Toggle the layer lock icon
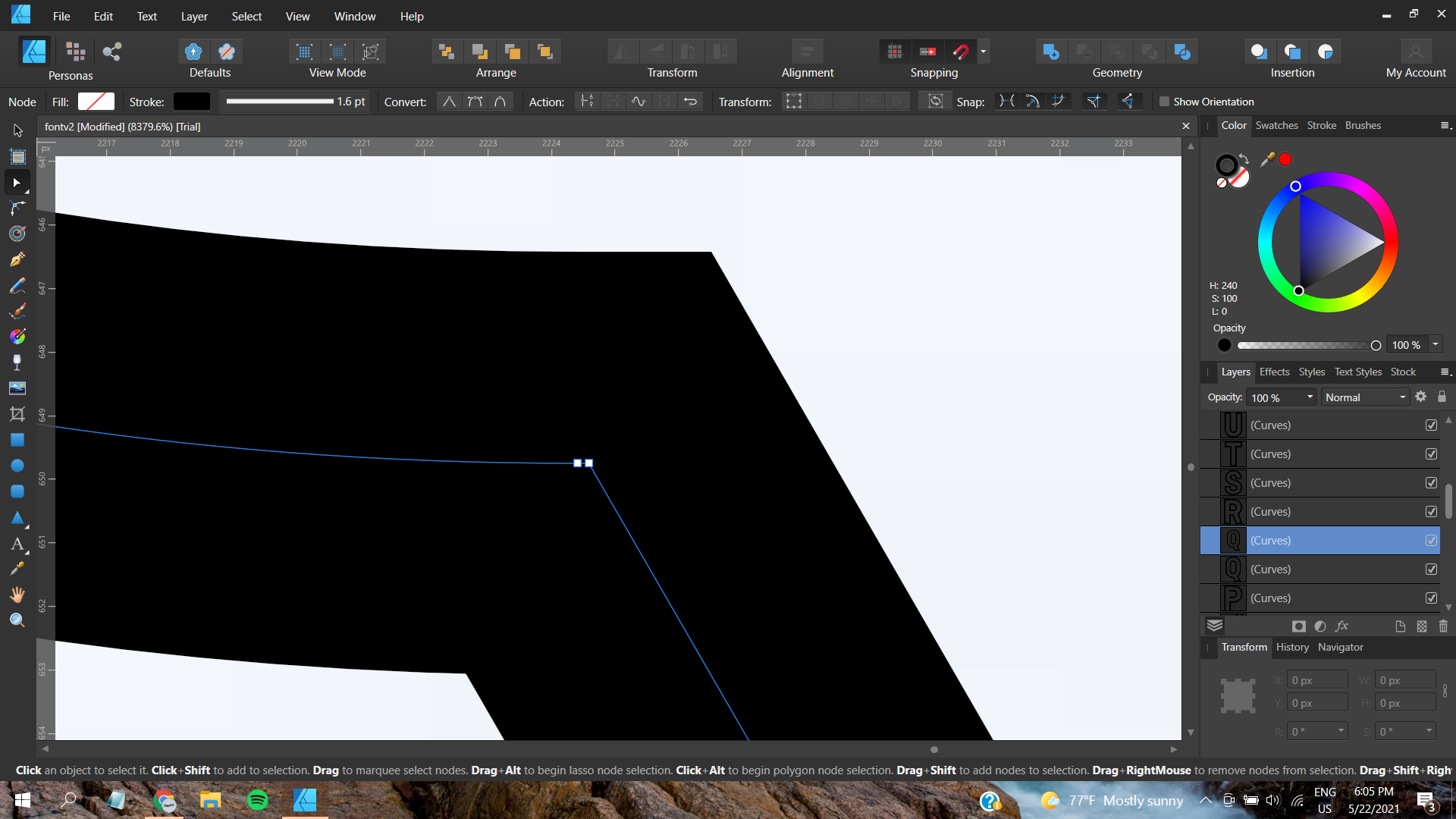 point(1442,397)
